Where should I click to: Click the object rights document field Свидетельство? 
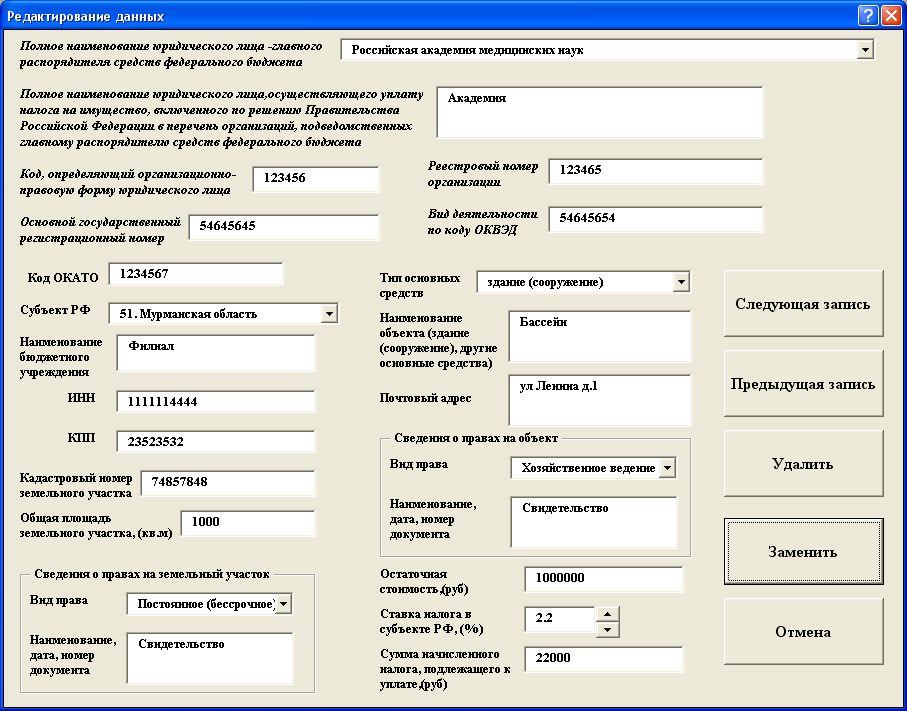(594, 522)
